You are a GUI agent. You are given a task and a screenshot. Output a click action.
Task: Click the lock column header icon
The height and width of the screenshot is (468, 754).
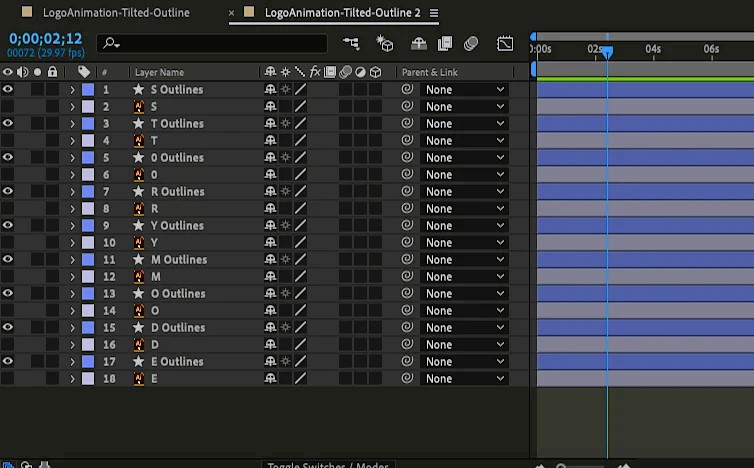tap(52, 72)
